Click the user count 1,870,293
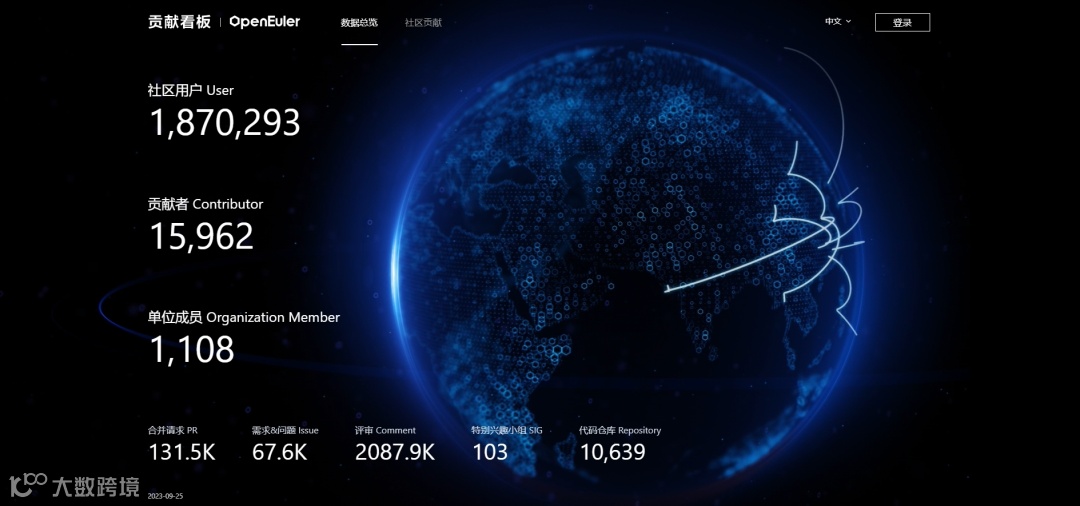Image resolution: width=1080 pixels, height=506 pixels. point(225,123)
